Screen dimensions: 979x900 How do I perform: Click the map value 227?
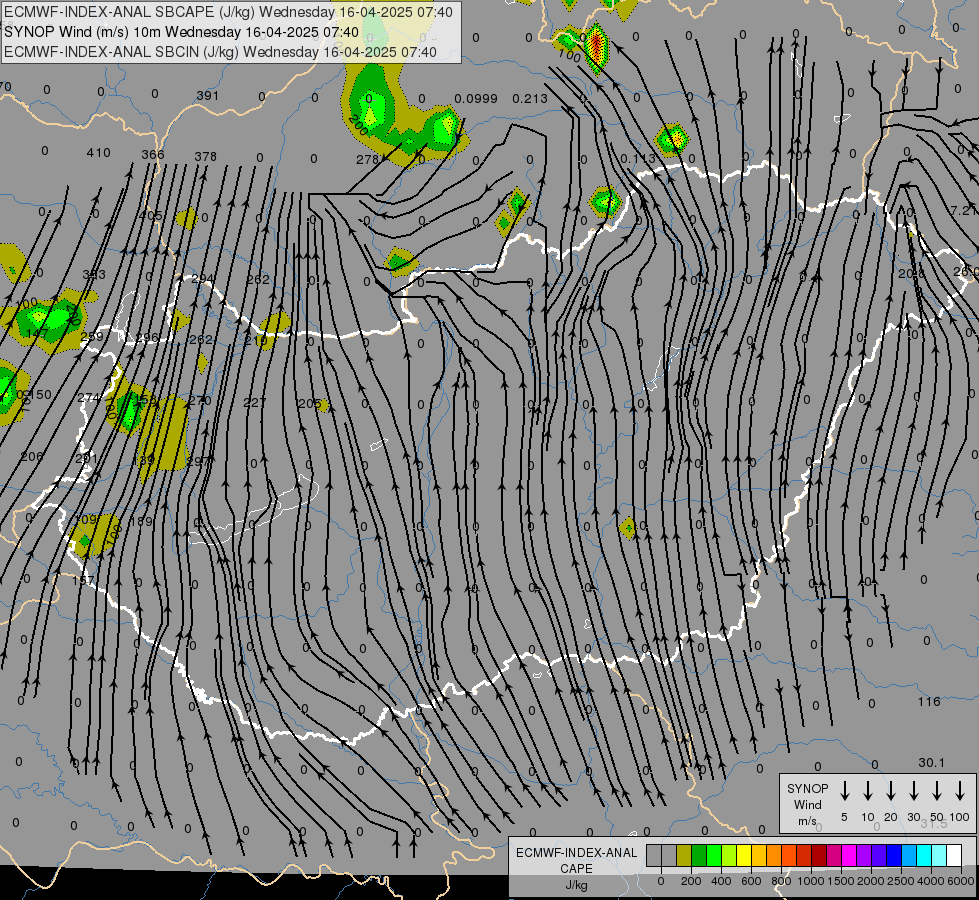click(x=255, y=402)
